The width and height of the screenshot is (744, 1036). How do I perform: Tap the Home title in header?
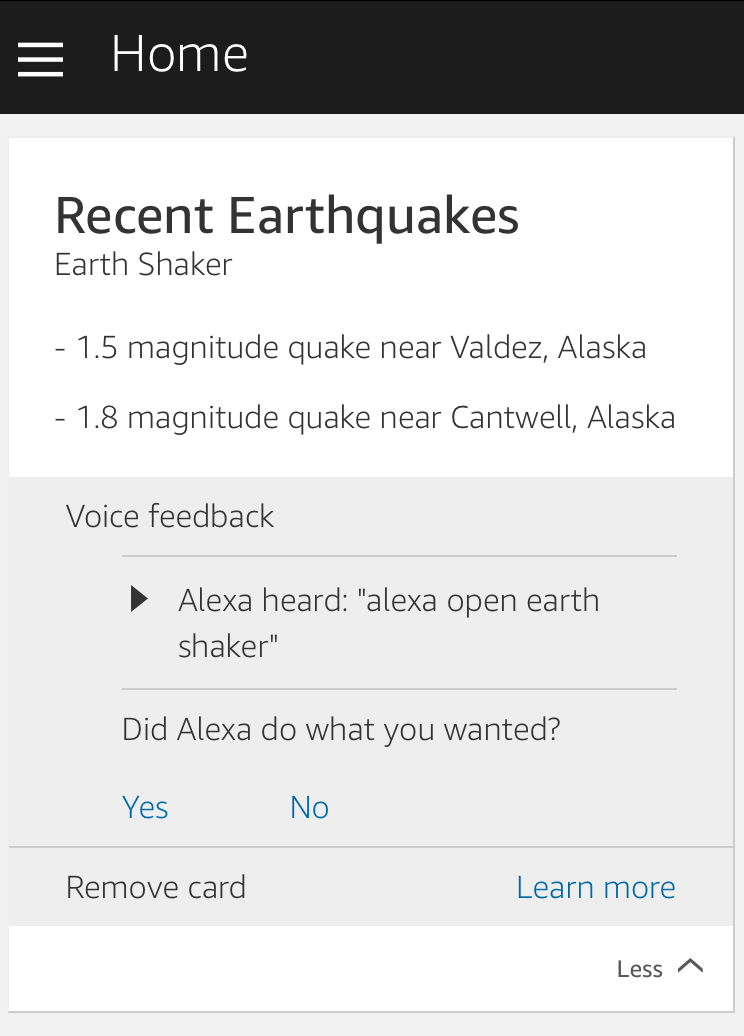(x=179, y=54)
